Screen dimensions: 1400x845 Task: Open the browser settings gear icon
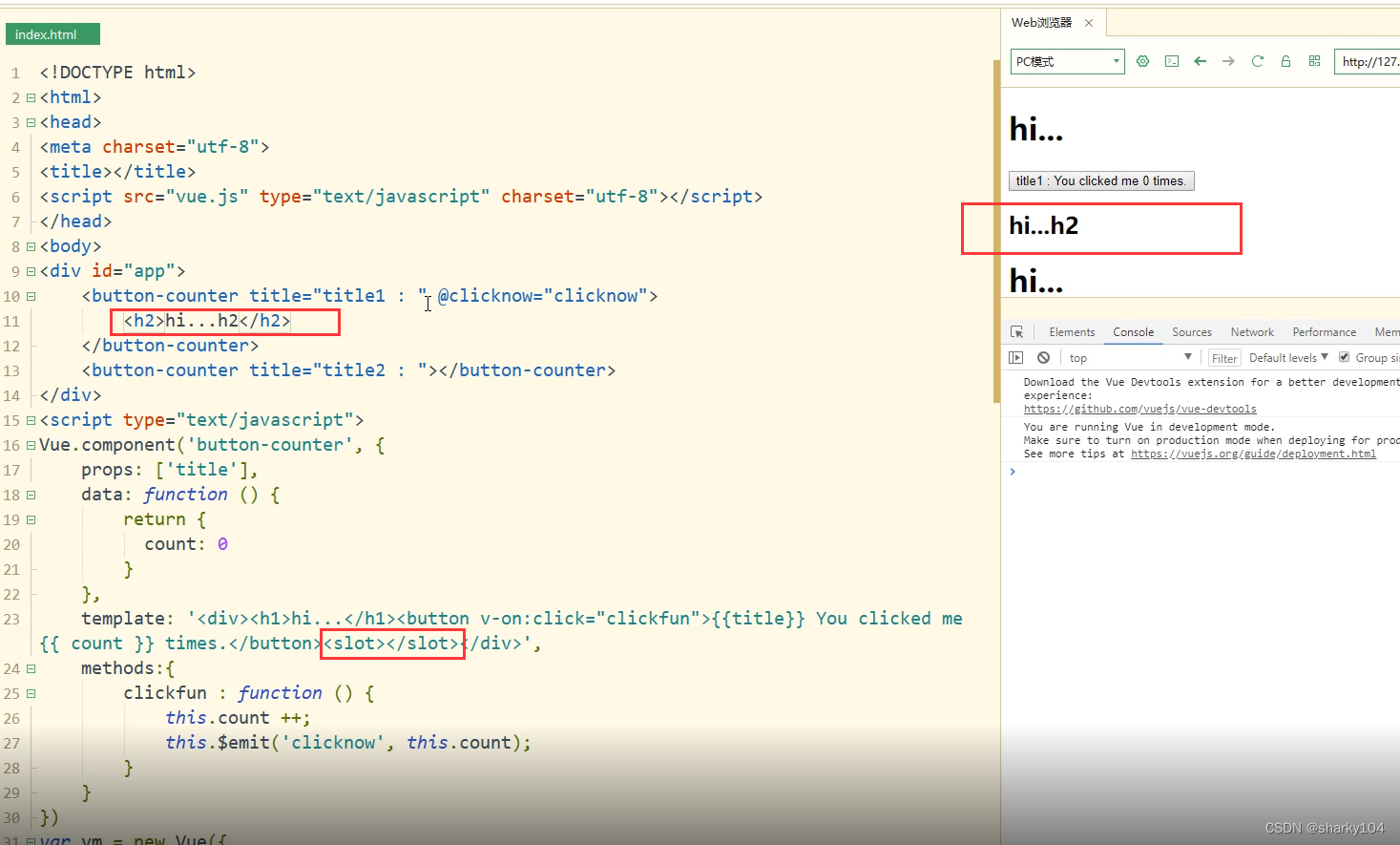point(1142,61)
